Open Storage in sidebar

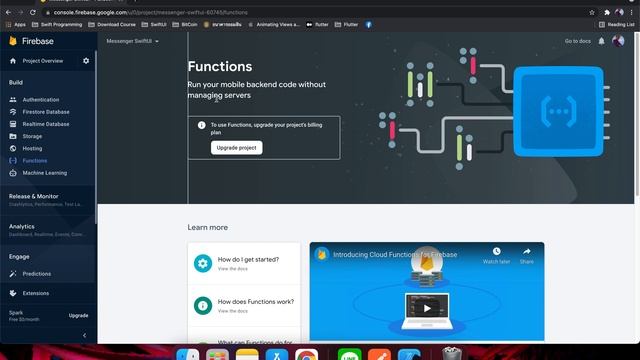pos(32,136)
